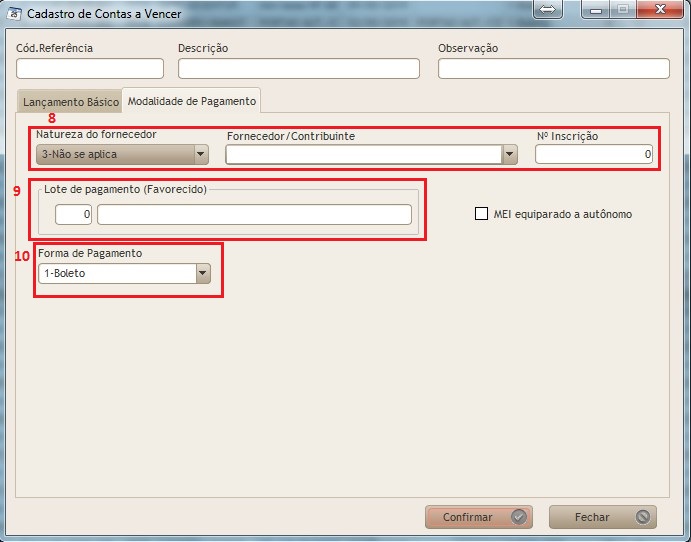Switch to the Lançamento Básico tab

[69, 101]
